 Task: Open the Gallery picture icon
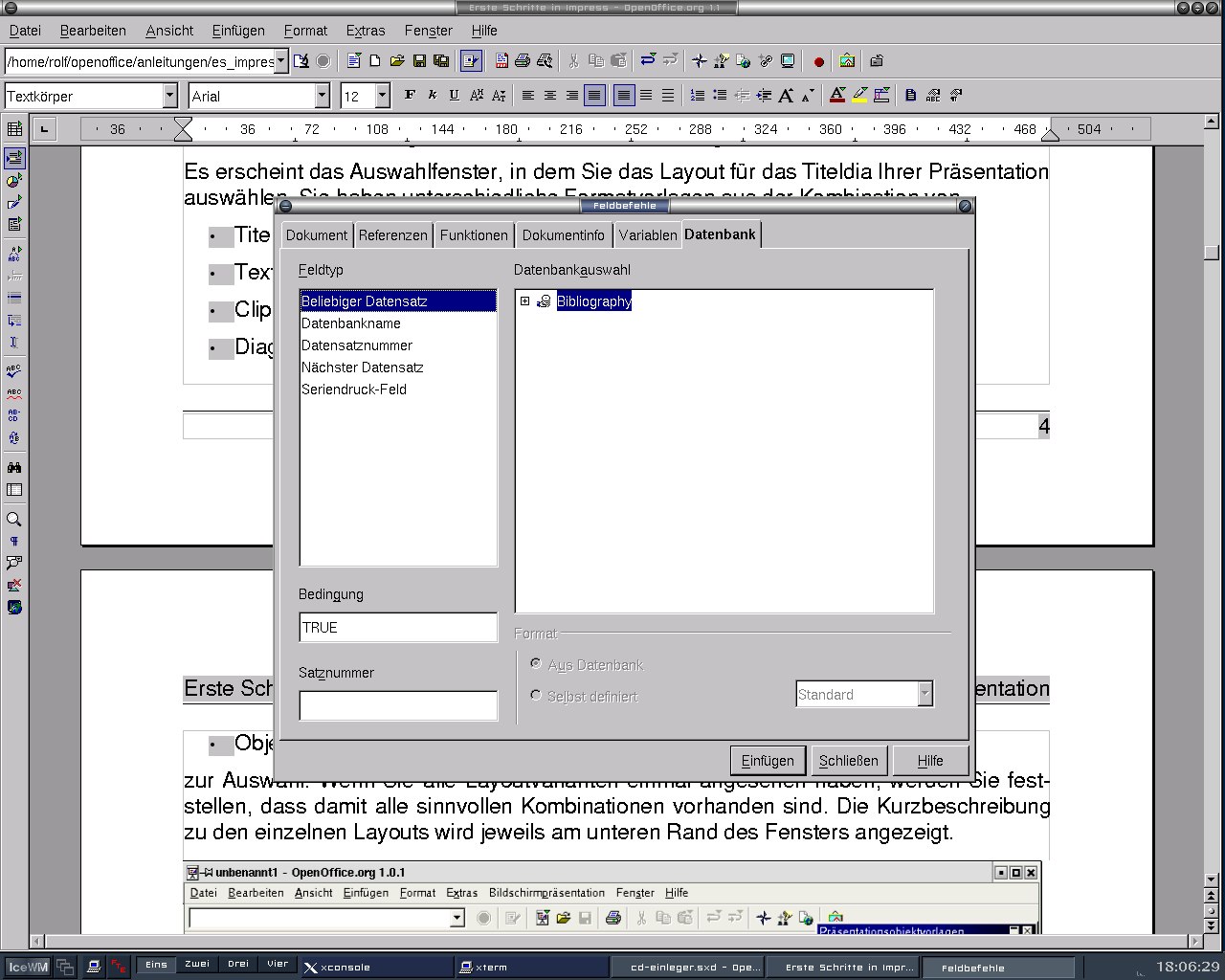point(847,61)
